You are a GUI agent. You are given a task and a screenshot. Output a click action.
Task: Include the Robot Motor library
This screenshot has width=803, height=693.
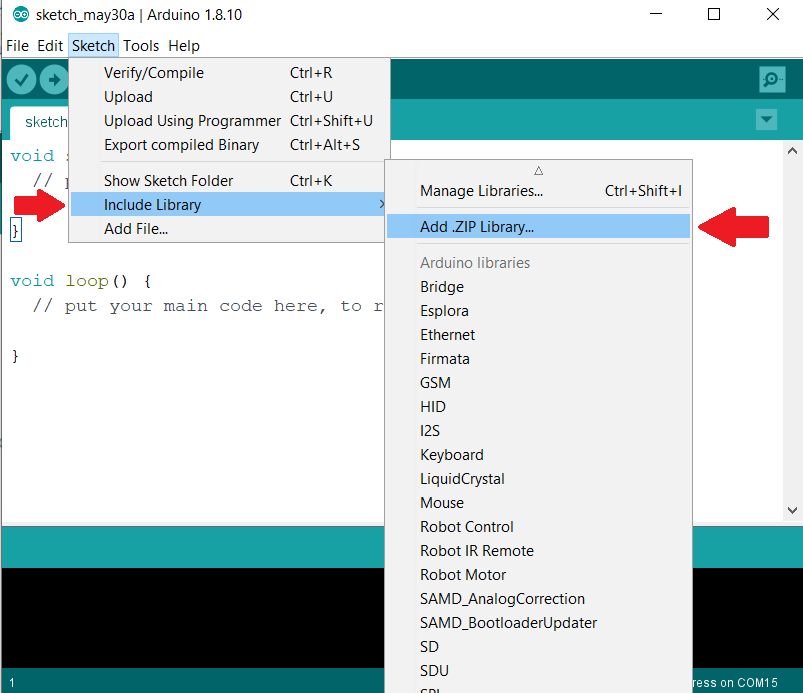[x=538, y=575]
